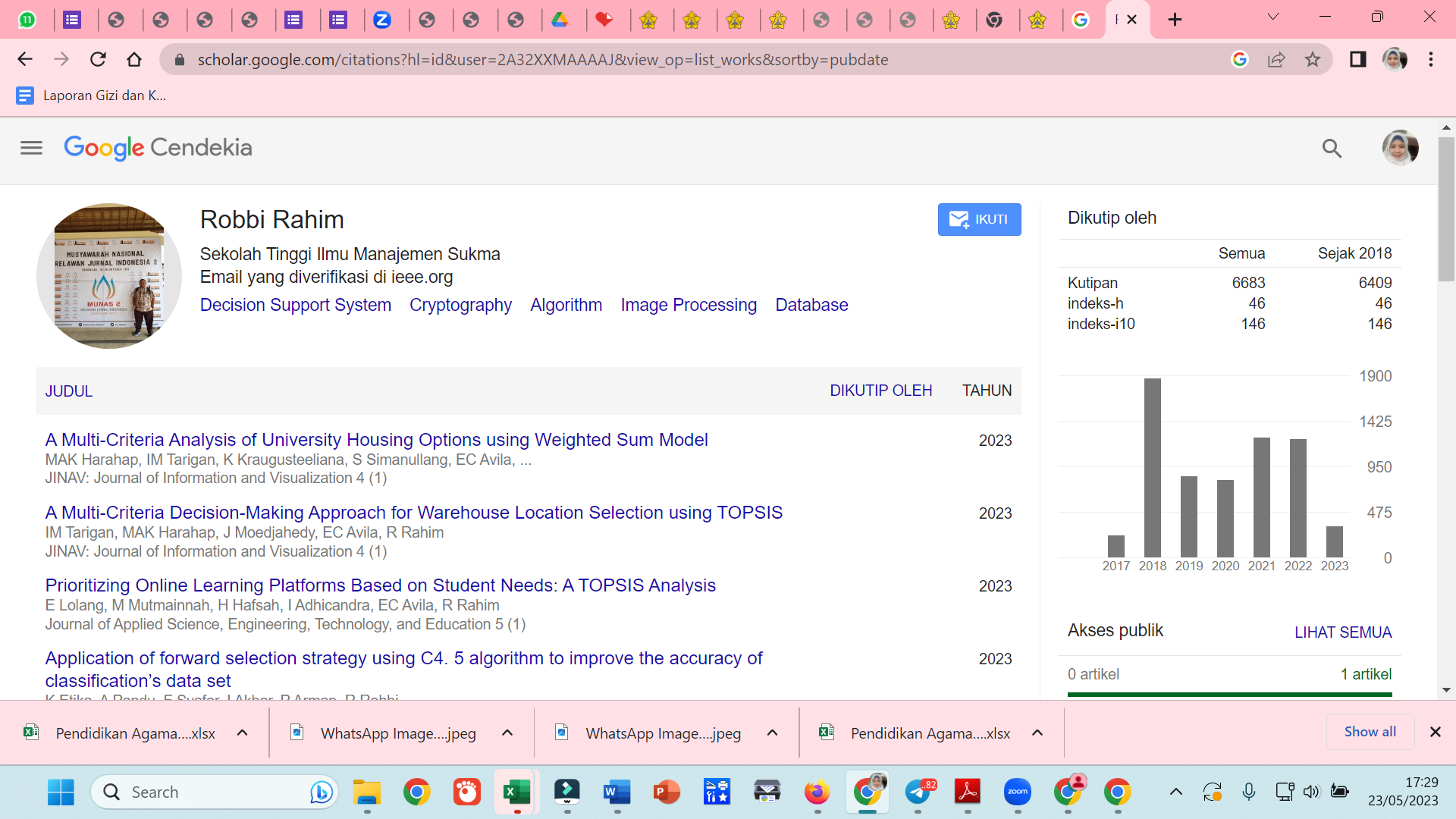Expand options for first WhatsApp Image jpeg download
The image size is (1456, 819).
point(507,733)
